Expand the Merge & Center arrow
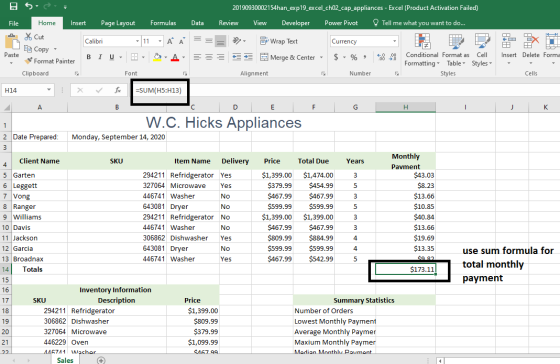 [321, 57]
